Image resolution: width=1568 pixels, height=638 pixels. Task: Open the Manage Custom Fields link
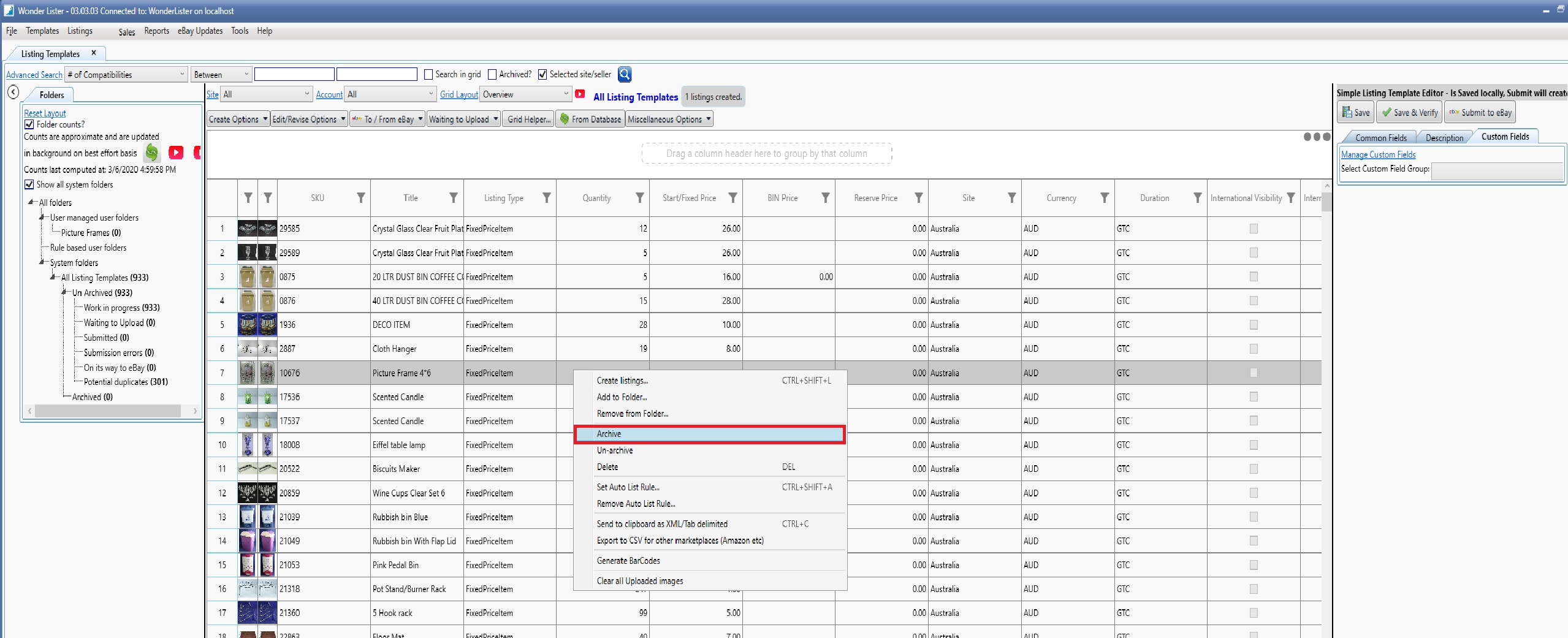click(x=1378, y=154)
